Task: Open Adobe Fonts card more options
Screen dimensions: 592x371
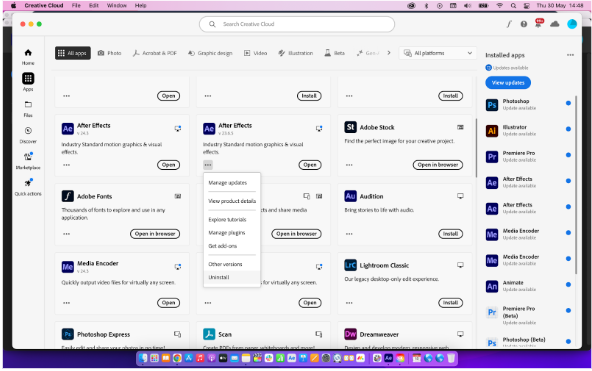Action: click(66, 234)
